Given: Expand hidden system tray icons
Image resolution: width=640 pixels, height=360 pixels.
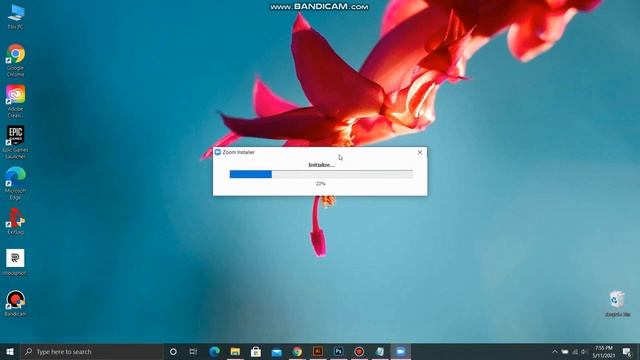Looking at the screenshot, I should pyautogui.click(x=555, y=352).
